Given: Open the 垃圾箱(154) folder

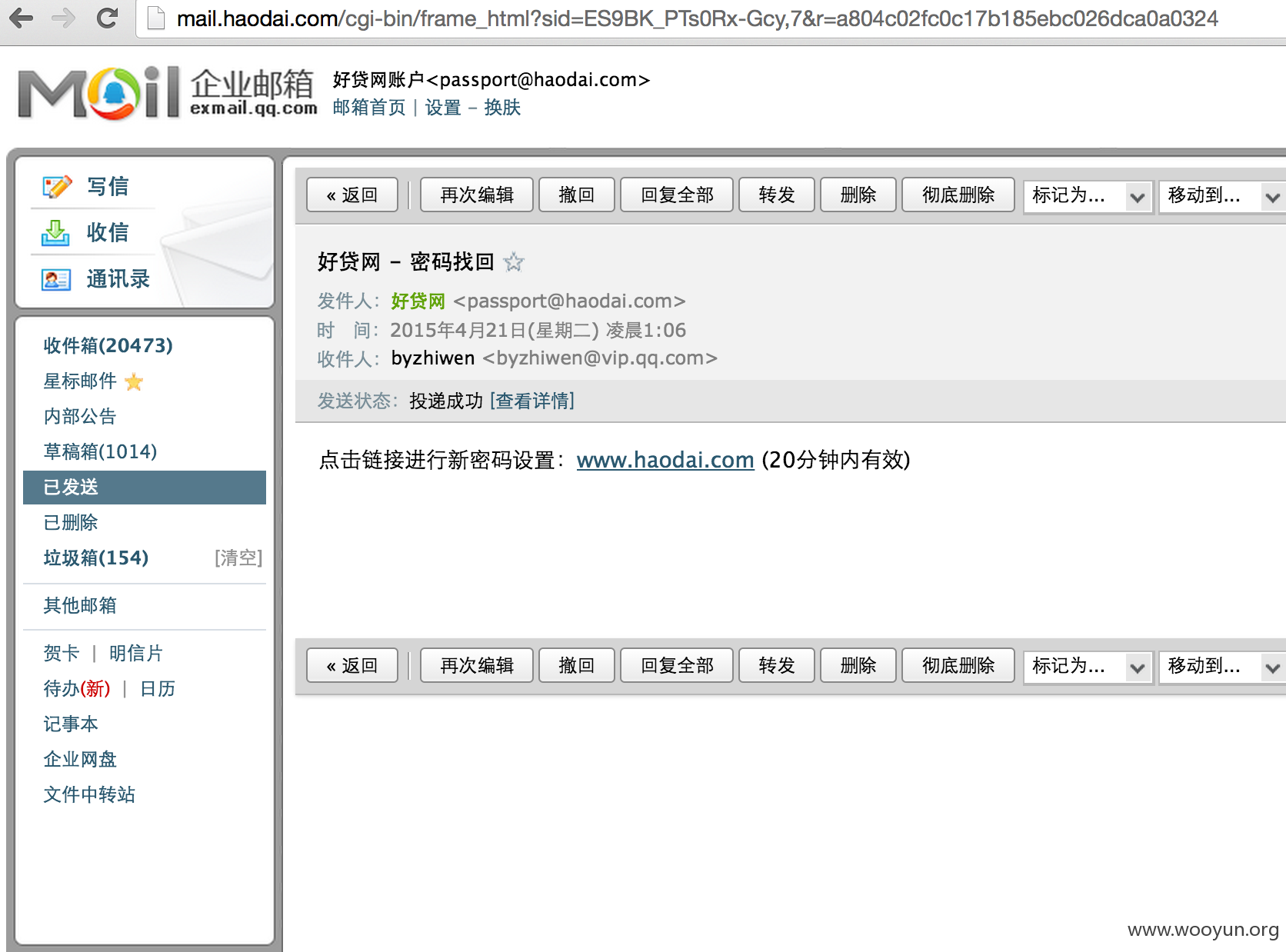Looking at the screenshot, I should click(96, 558).
